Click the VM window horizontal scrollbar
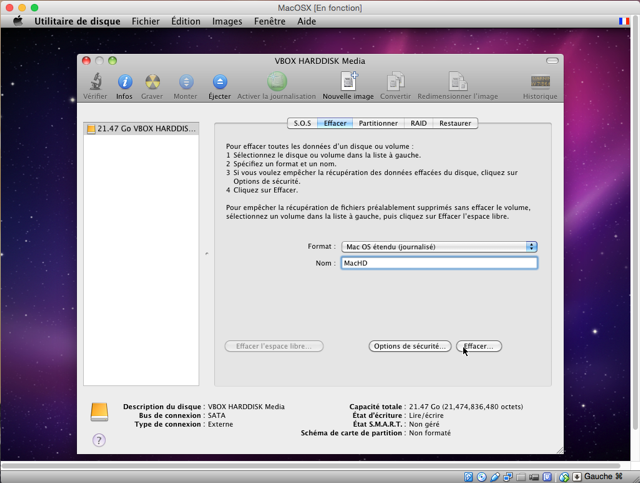The image size is (640, 483). (x=311, y=465)
